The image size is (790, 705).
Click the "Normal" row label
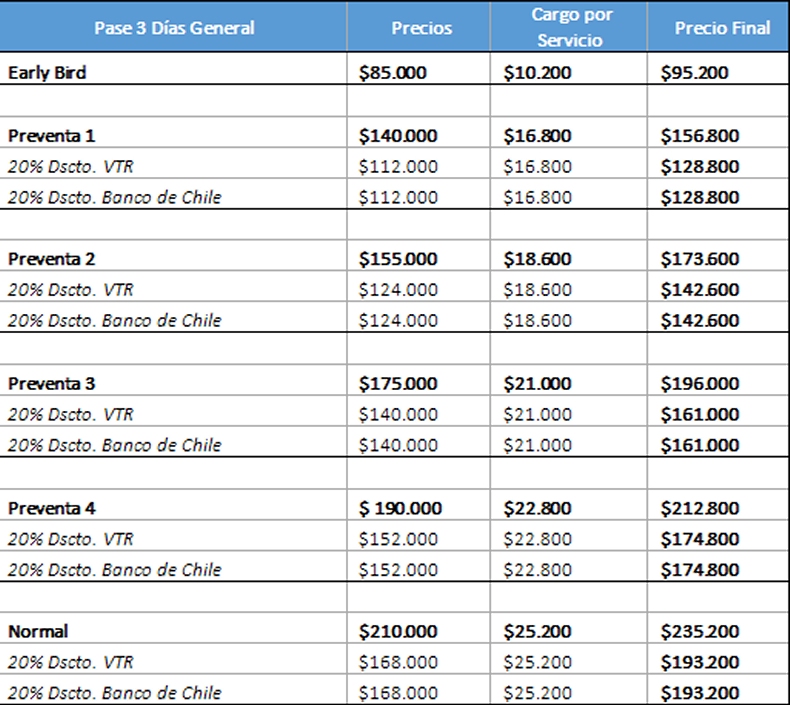pyautogui.click(x=38, y=631)
